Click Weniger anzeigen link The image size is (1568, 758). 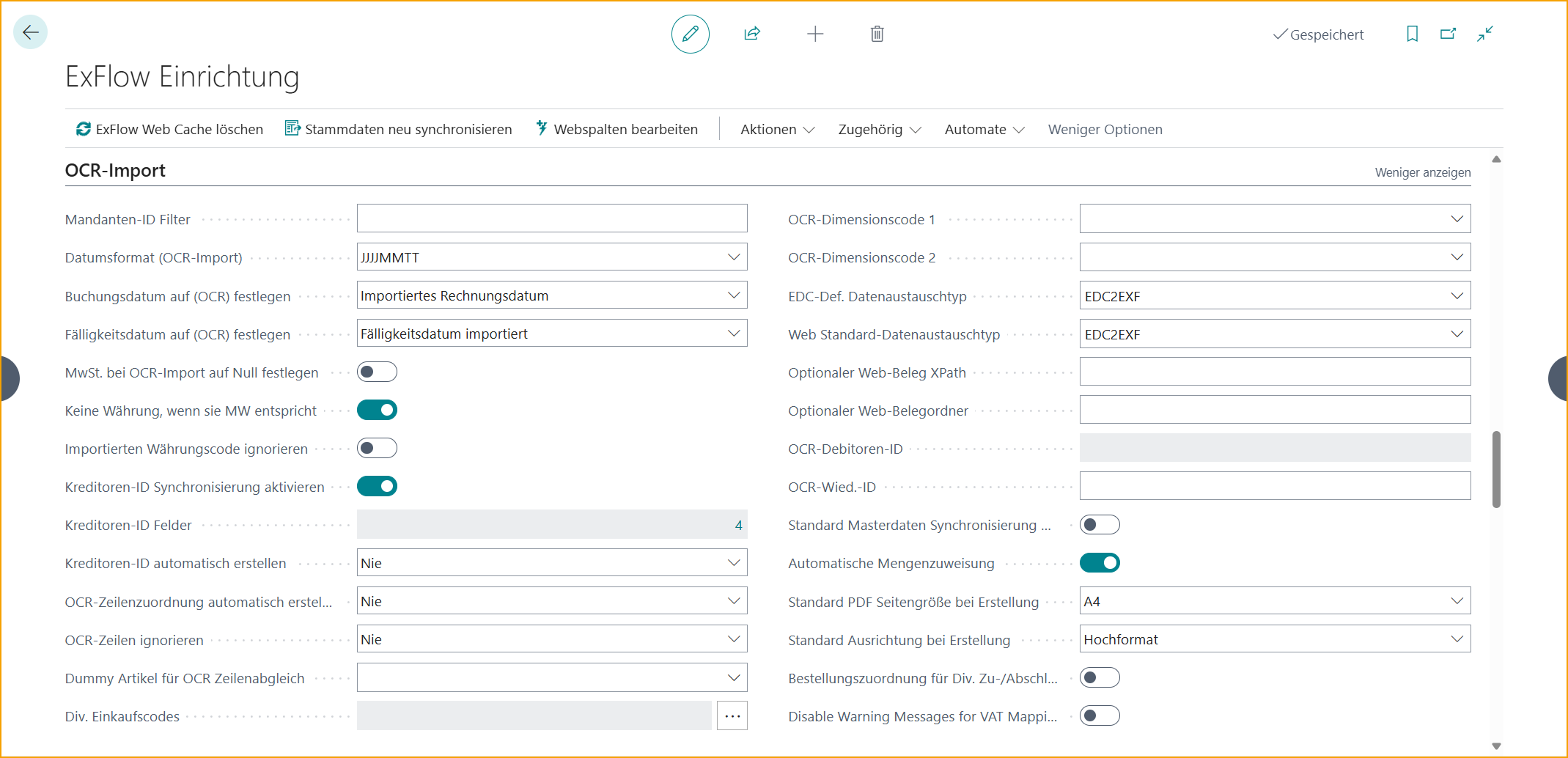(x=1422, y=172)
